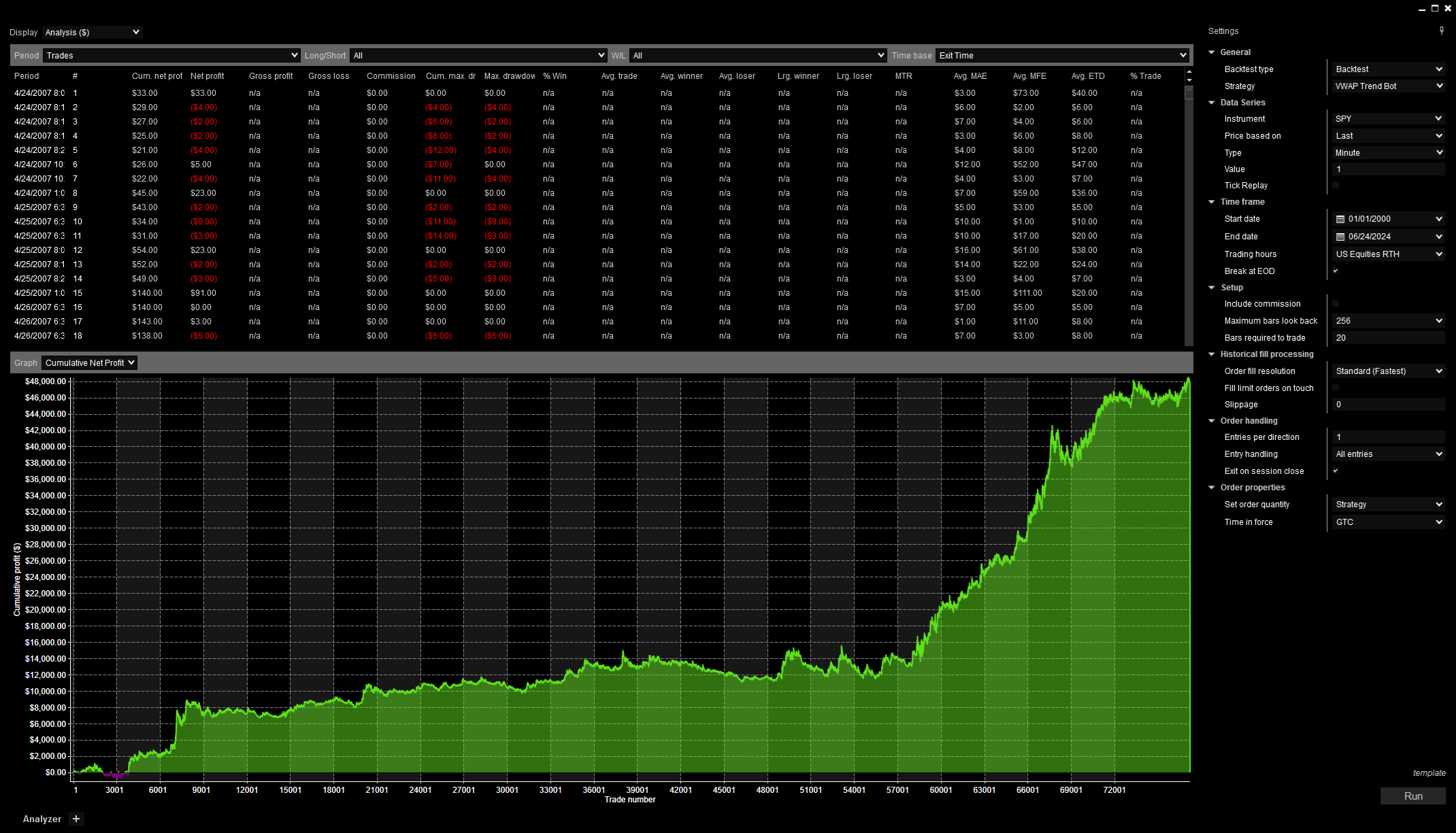This screenshot has height=833, width=1456.
Task: Select the Analyzer tab
Action: 42,819
